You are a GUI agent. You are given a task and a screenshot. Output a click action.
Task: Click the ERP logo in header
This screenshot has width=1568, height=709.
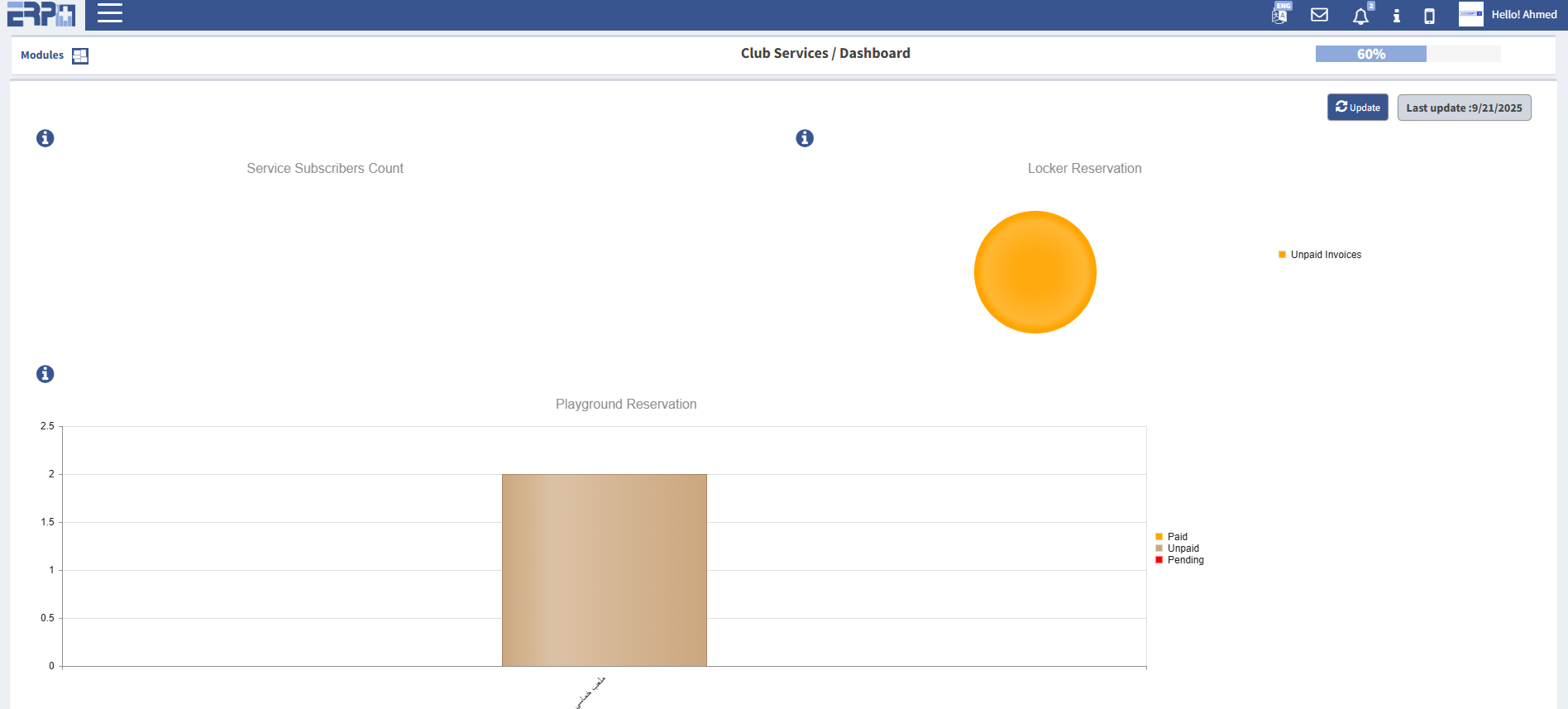tap(41, 14)
